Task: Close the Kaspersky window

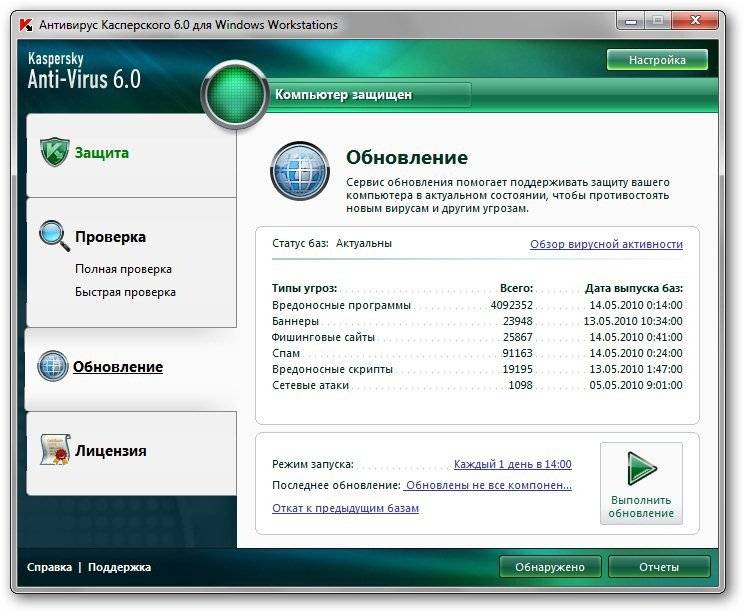Action: 695,20
